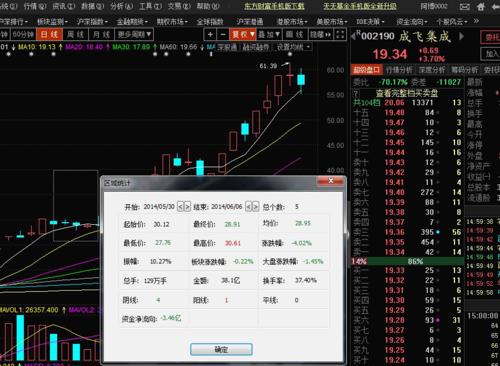Switch chart to 周线 weekly period
Viewport: 500px width, 366px height.
75,34
